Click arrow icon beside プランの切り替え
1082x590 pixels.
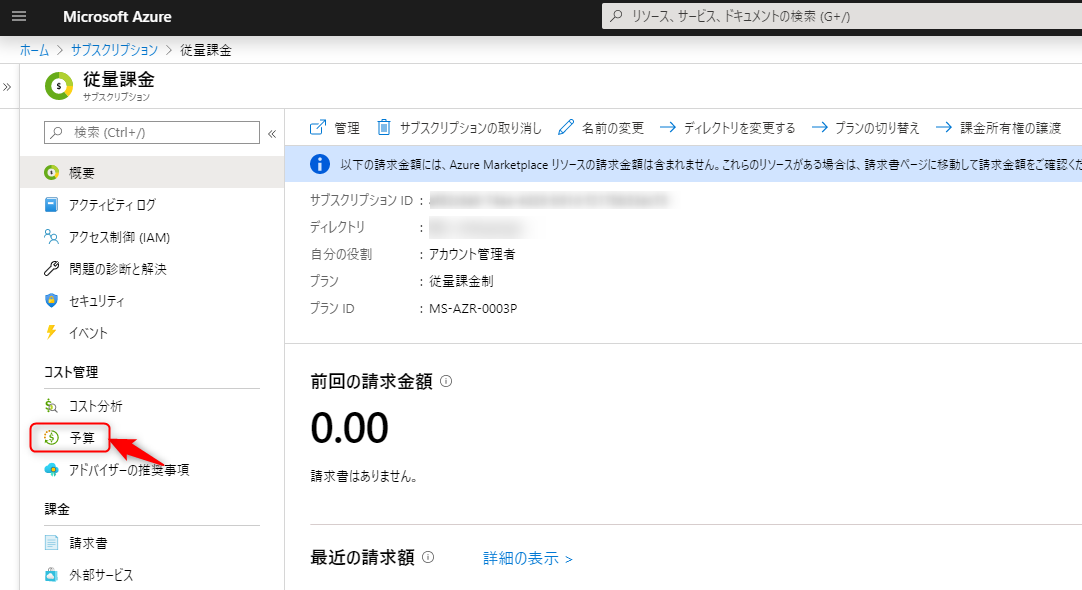[820, 127]
